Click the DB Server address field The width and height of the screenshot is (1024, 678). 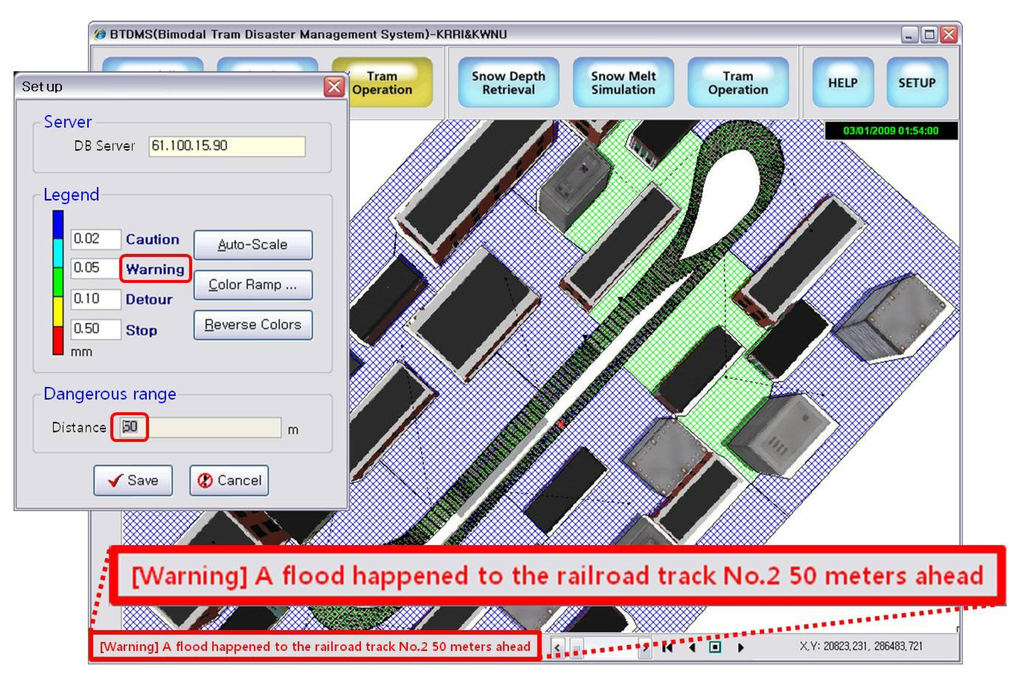226,146
